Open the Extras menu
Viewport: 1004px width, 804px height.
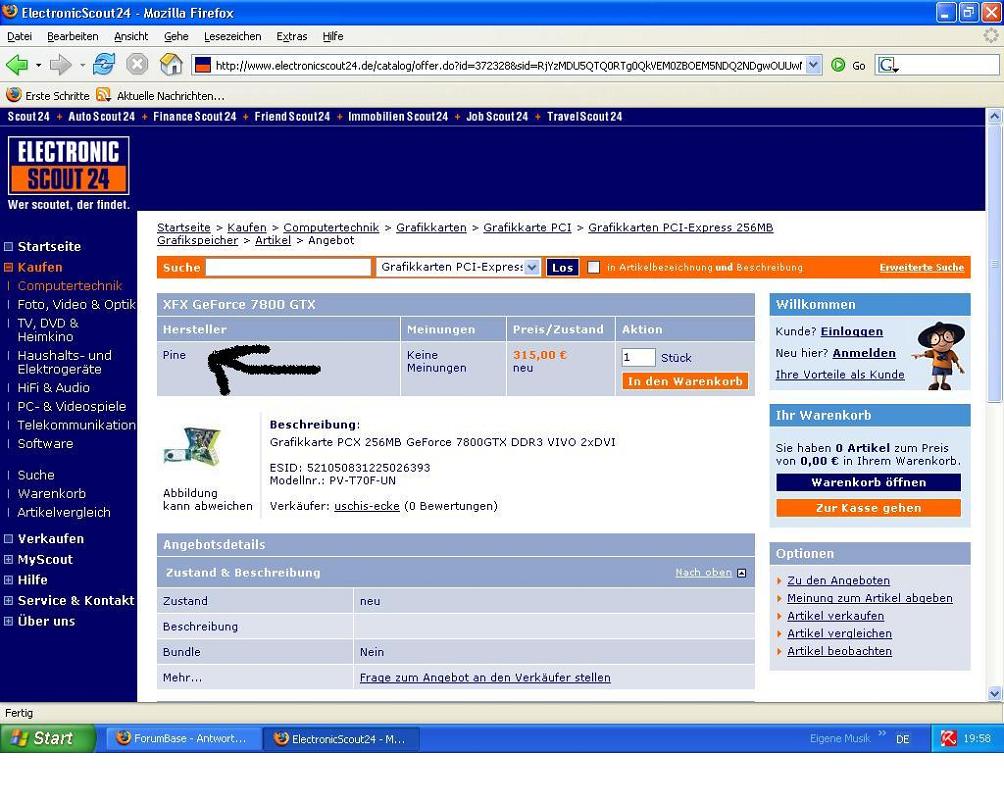coord(292,36)
